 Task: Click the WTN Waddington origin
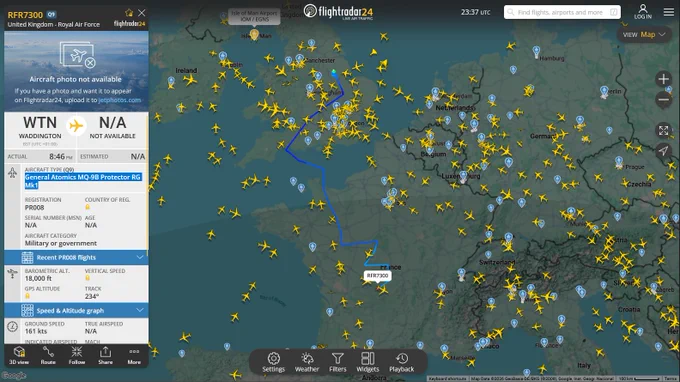pos(40,127)
